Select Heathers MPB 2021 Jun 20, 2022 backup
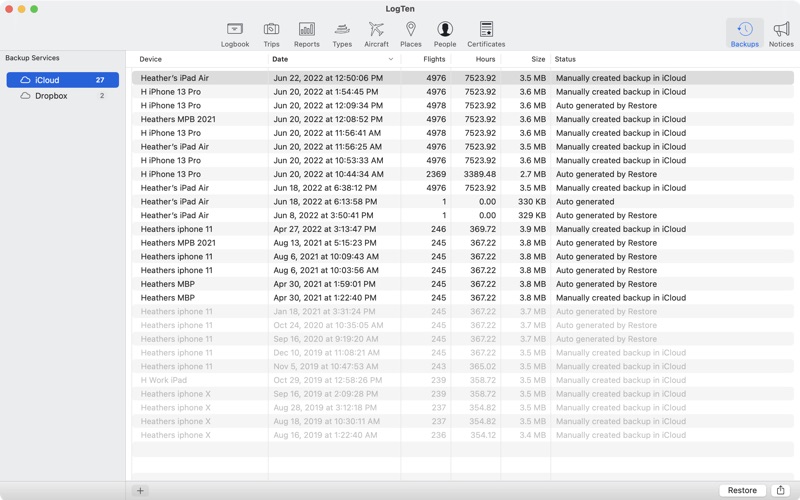800x500 pixels. [x=463, y=119]
